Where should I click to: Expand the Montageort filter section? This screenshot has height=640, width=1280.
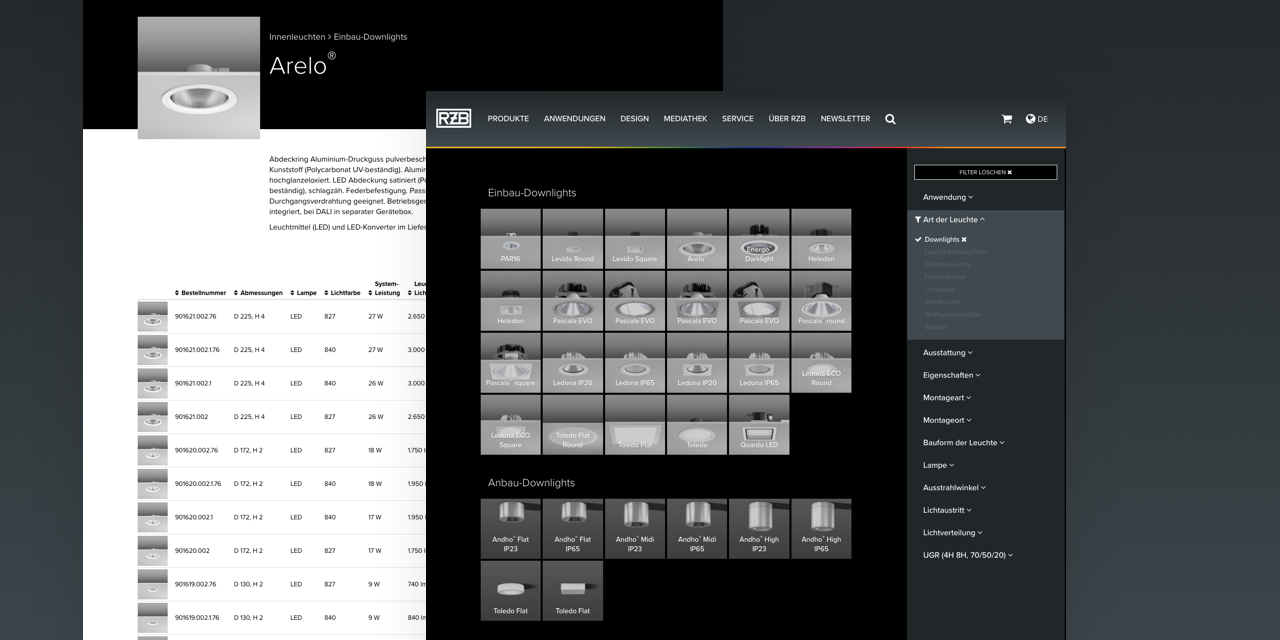click(947, 420)
